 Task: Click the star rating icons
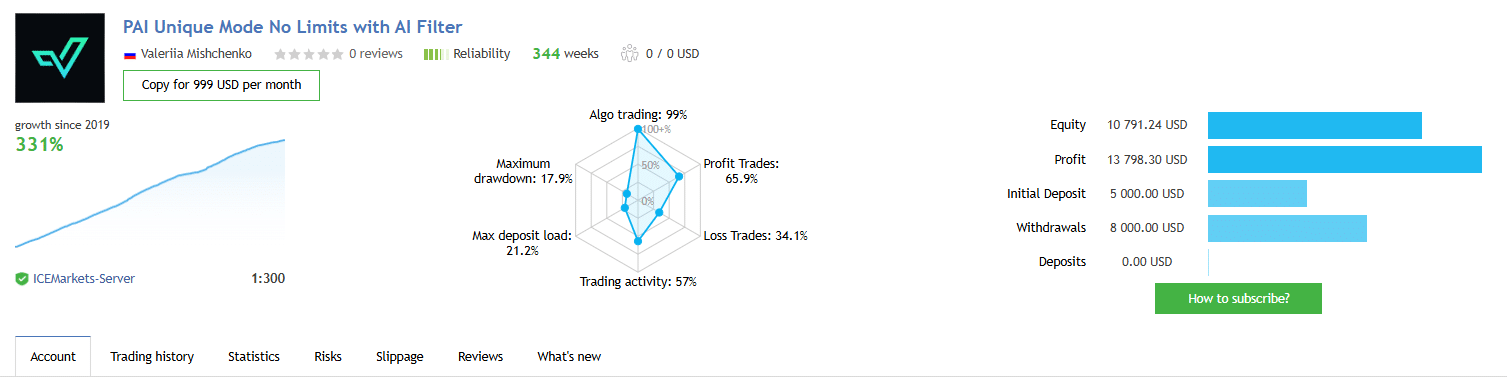tap(308, 54)
